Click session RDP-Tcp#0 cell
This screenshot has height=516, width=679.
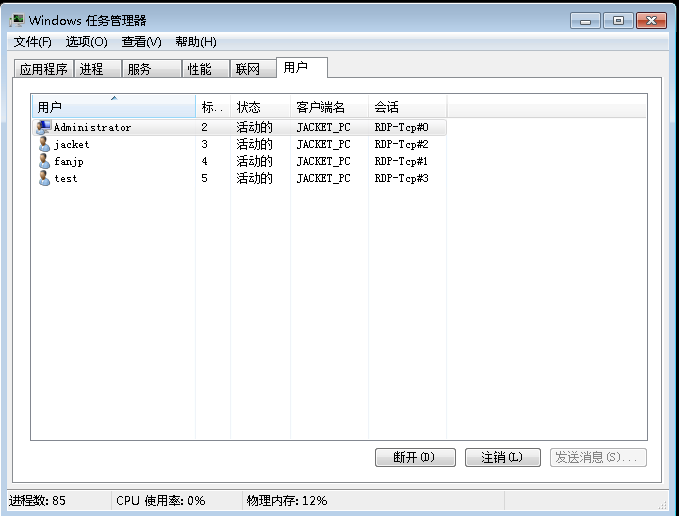(x=401, y=127)
